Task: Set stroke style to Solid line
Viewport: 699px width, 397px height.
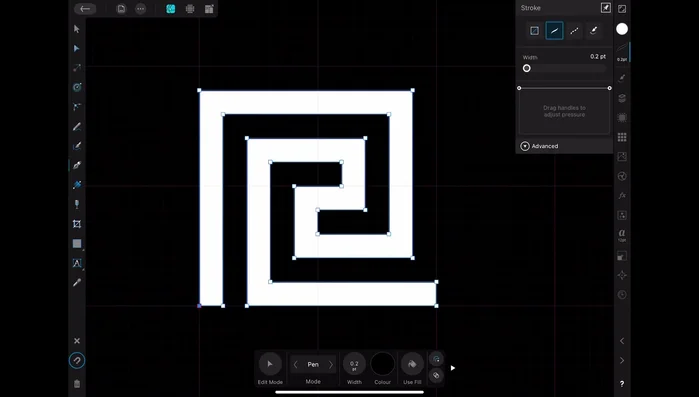Action: 554,30
